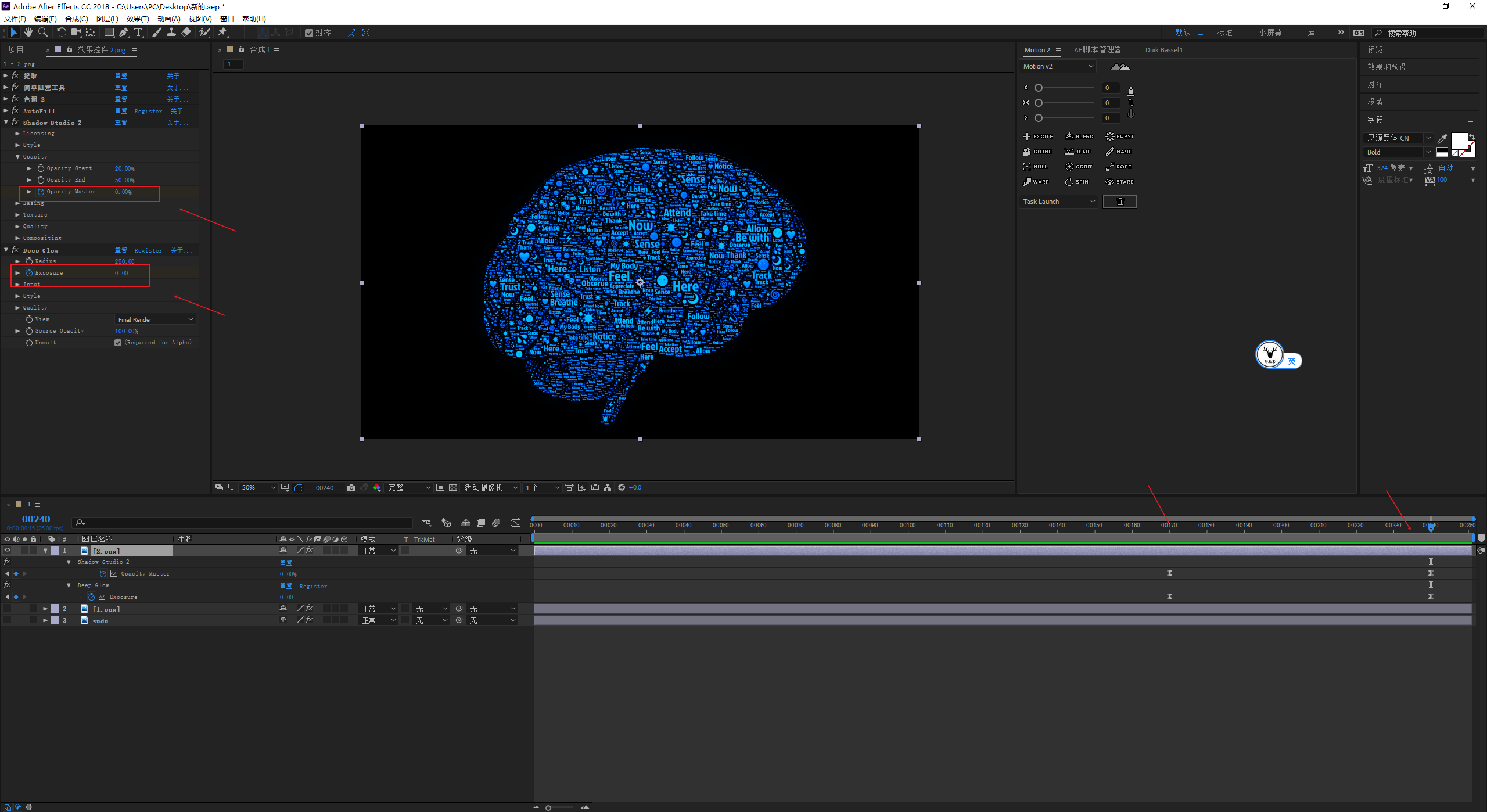Choose the Rotation tool

pyautogui.click(x=60, y=33)
